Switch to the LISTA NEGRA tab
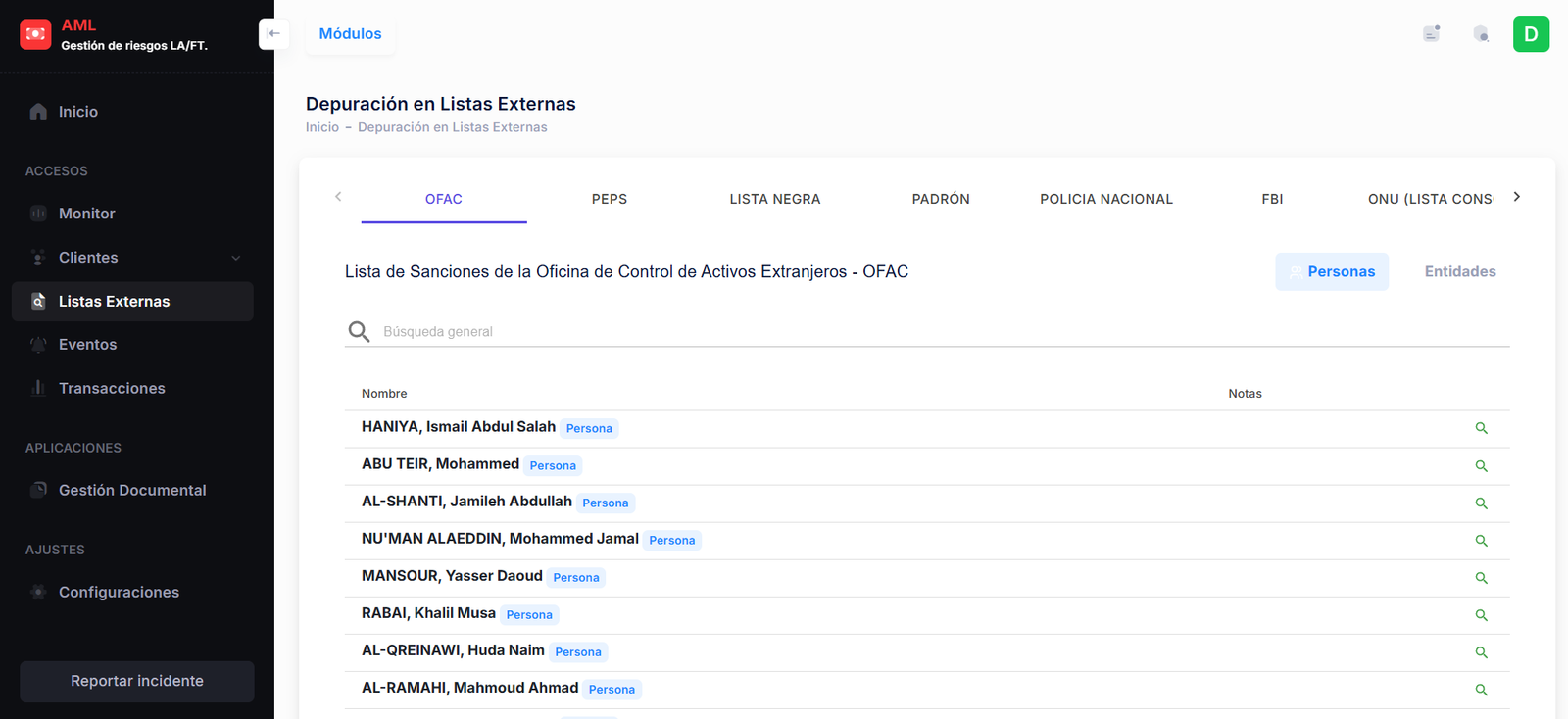Screen dimensions: 1568x719 [x=774, y=199]
